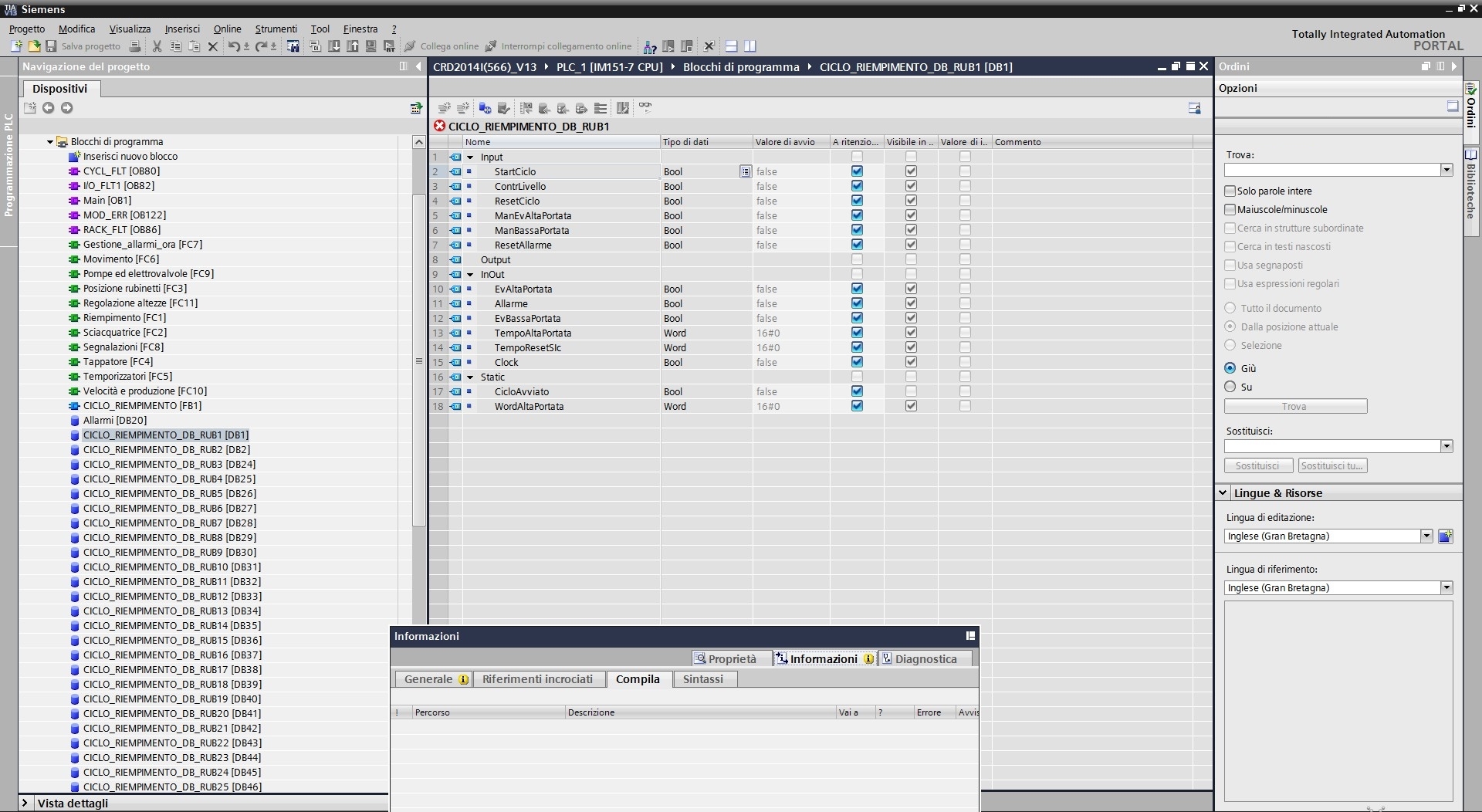The width and height of the screenshot is (1482, 812).
Task: Click the 'Collega online' button
Action: [x=442, y=46]
